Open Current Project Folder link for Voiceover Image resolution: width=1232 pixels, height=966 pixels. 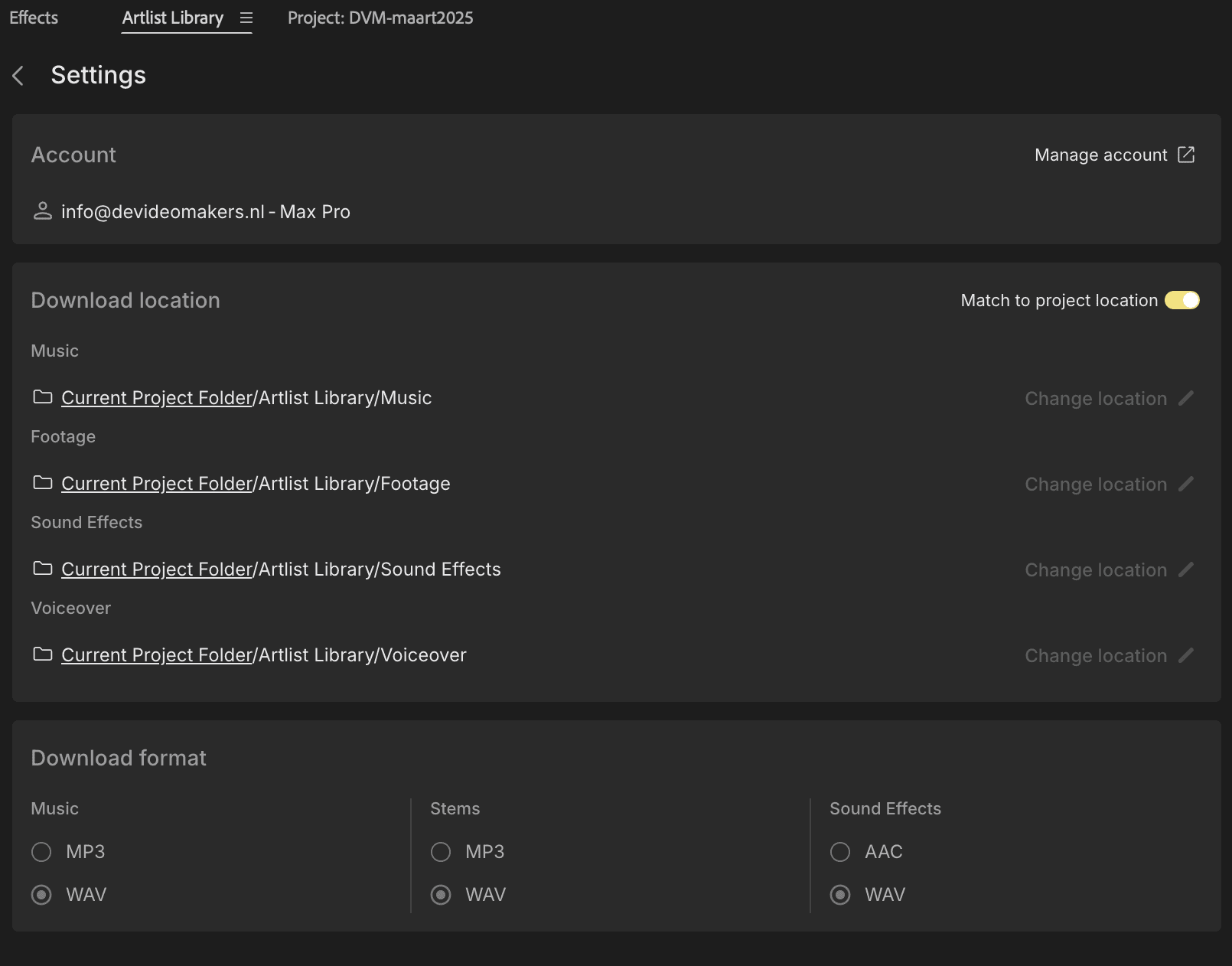(157, 655)
